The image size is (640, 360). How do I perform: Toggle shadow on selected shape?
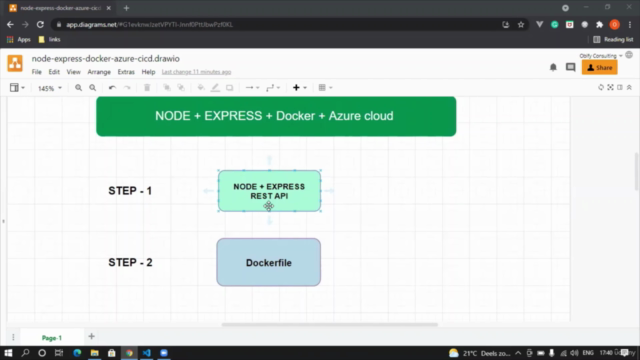coord(229,88)
